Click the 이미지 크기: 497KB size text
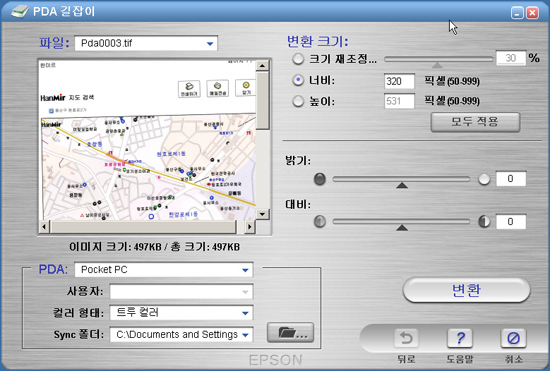550x371 pixels. (x=115, y=247)
